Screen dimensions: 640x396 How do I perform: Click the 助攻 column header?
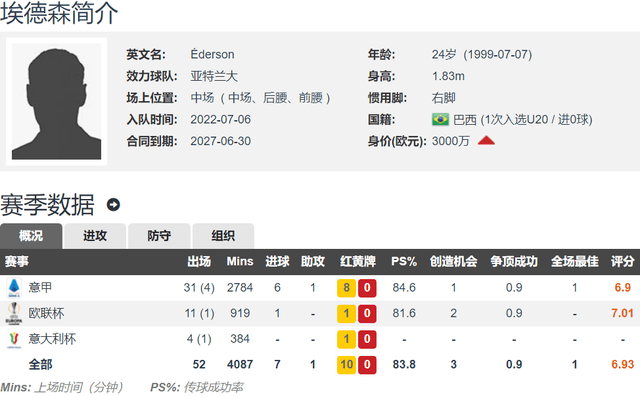tap(313, 261)
